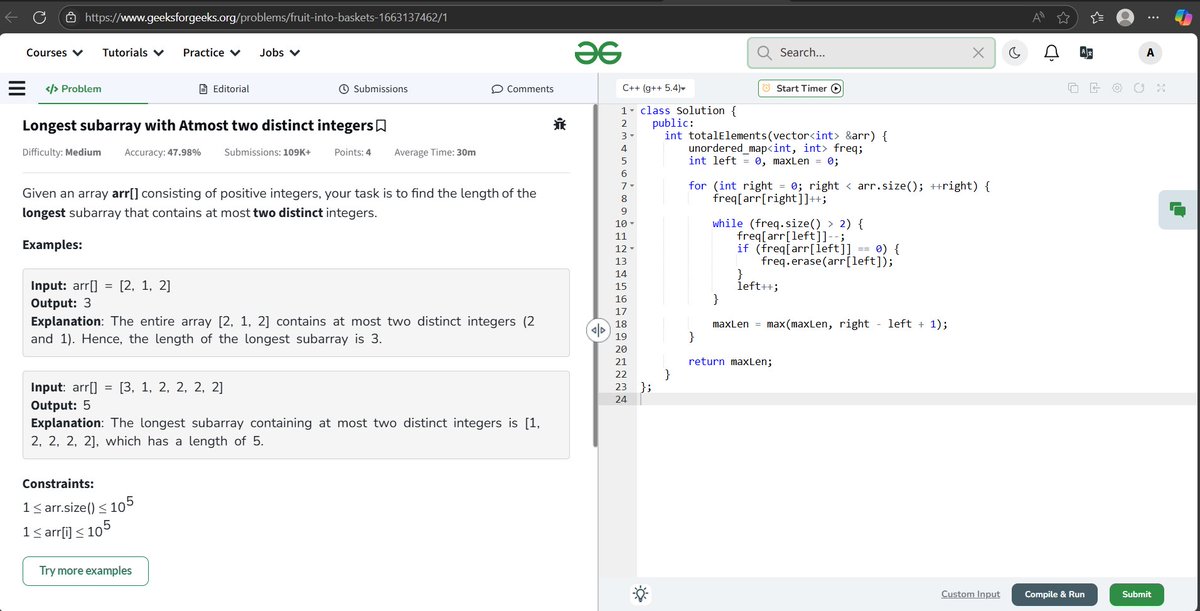Click Compile & Run
The height and width of the screenshot is (611, 1200).
(1054, 594)
